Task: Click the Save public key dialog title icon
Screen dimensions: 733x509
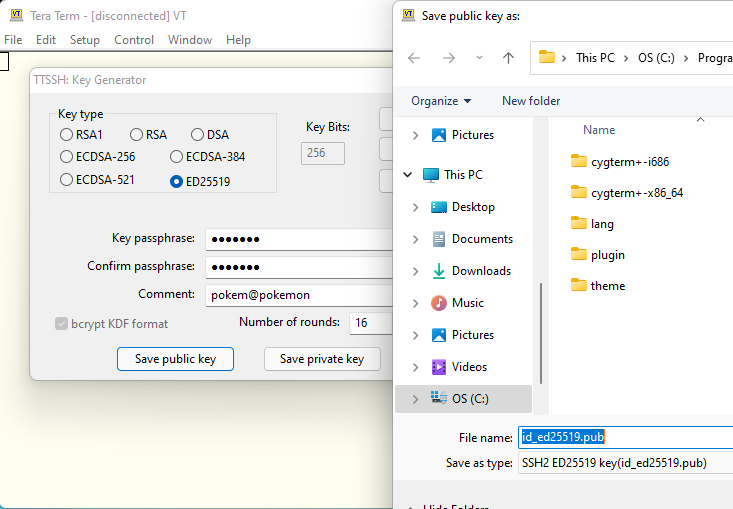Action: [408, 15]
